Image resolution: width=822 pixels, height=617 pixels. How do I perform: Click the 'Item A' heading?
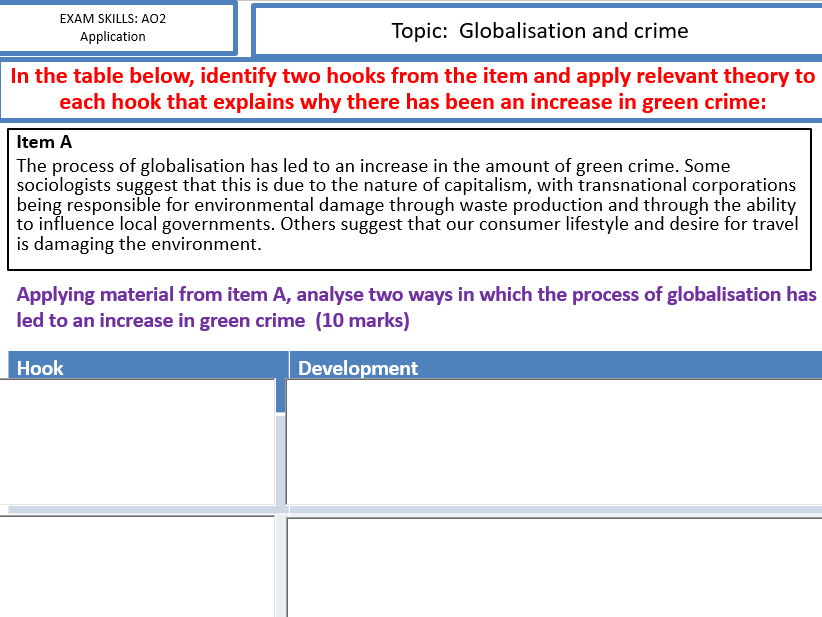point(44,142)
